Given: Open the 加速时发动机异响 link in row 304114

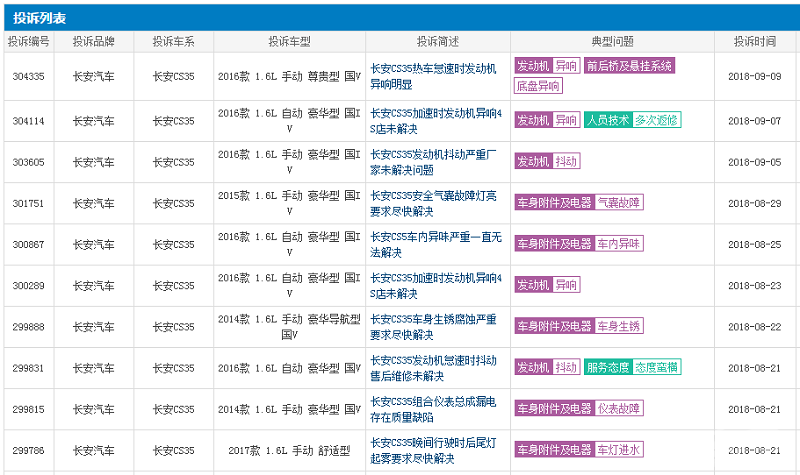Looking at the screenshot, I should pos(436,121).
